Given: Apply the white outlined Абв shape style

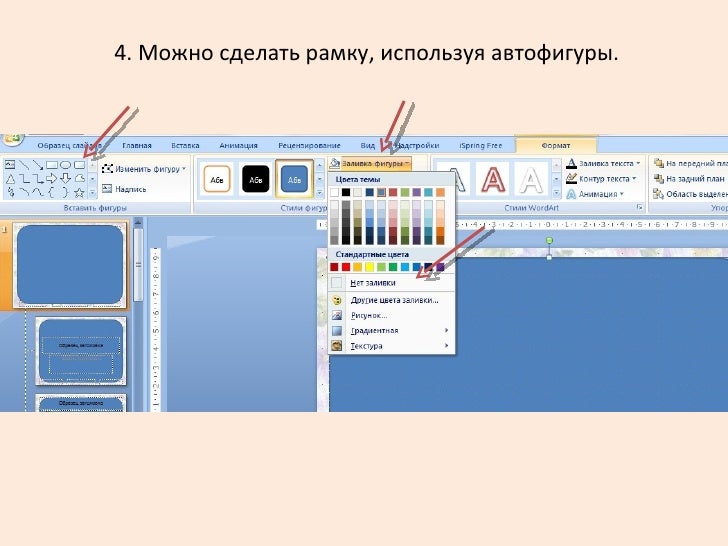Looking at the screenshot, I should tap(217, 179).
